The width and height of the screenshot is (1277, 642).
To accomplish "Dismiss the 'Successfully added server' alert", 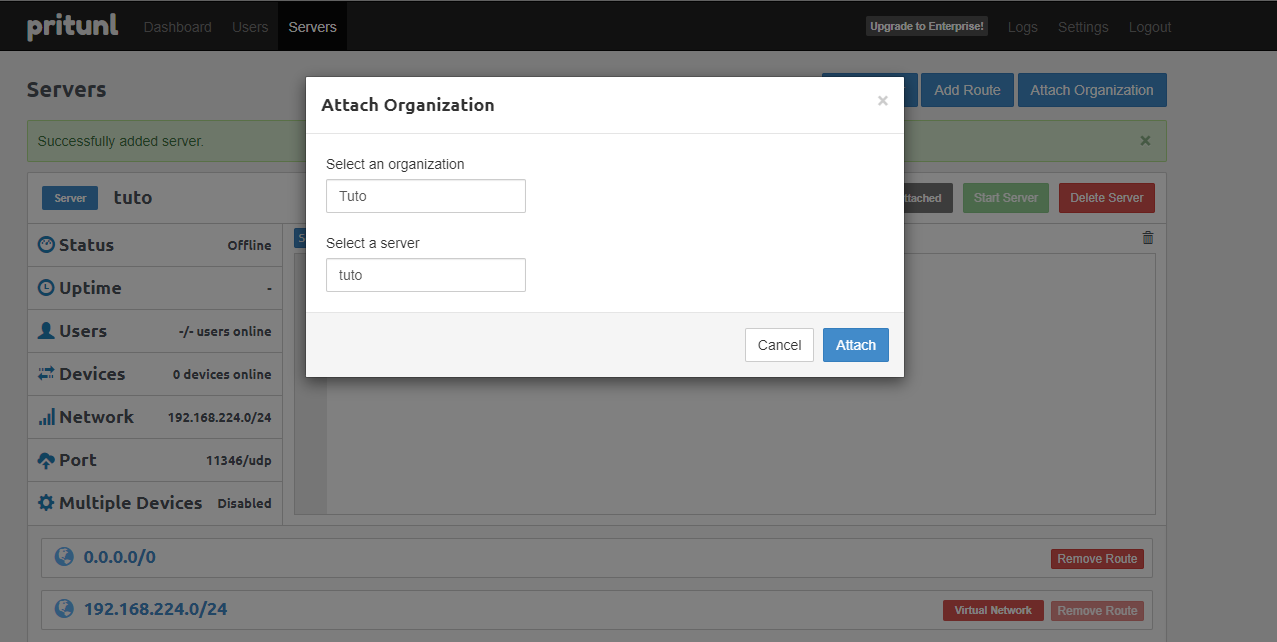I will tap(1145, 141).
